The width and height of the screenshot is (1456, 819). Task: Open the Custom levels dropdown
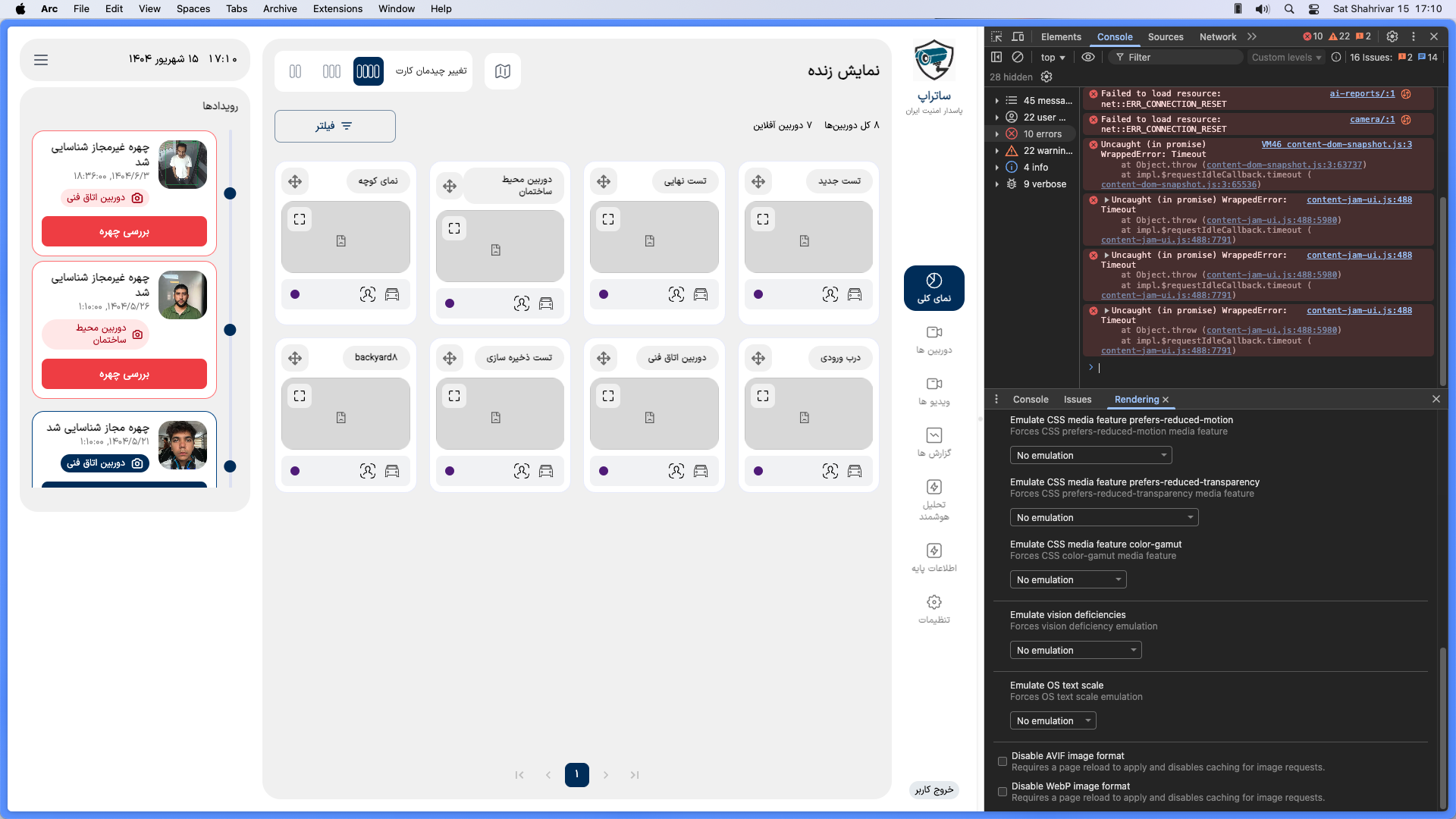click(x=1286, y=57)
